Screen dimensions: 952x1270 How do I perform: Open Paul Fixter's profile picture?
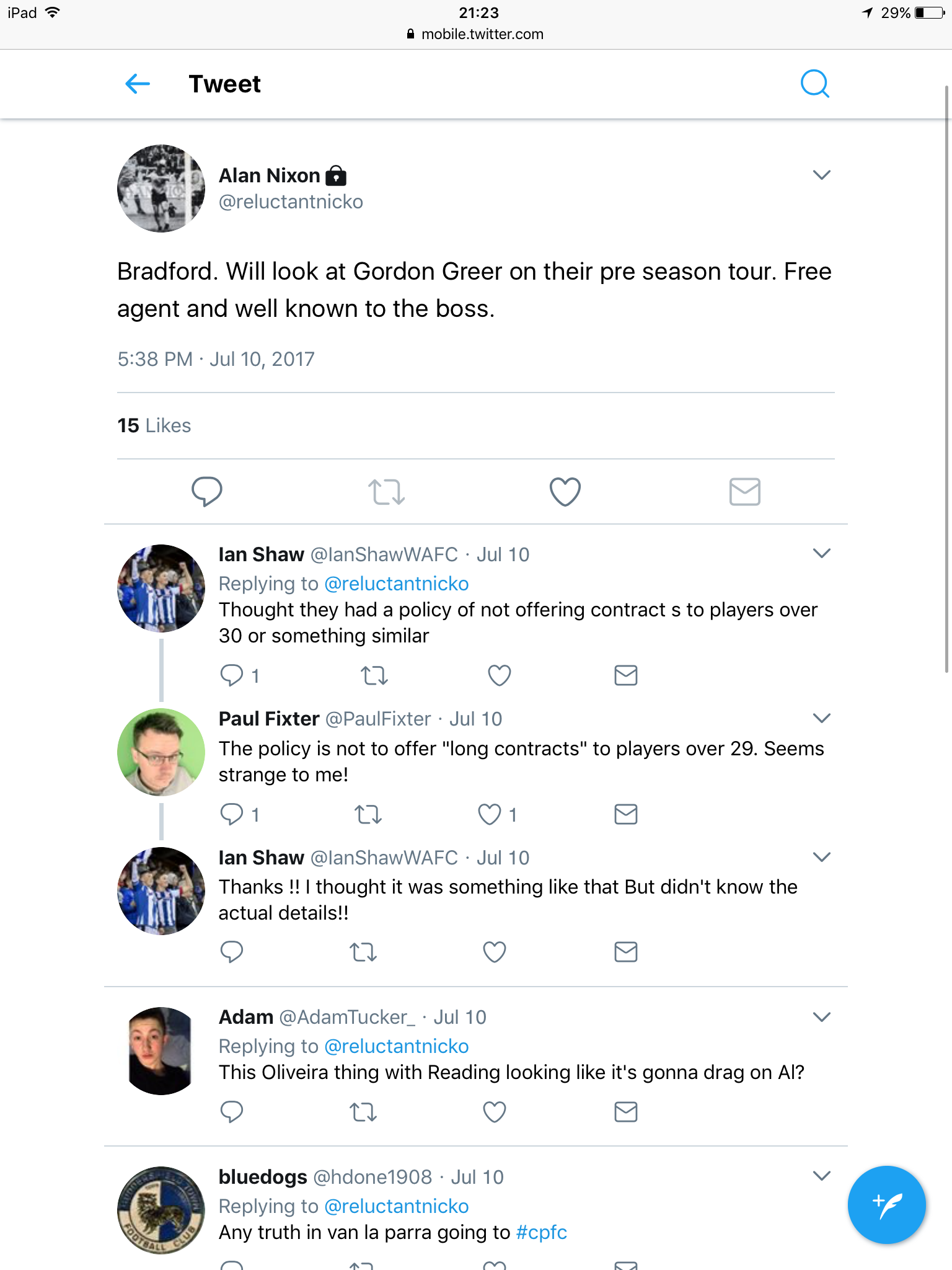tap(161, 752)
